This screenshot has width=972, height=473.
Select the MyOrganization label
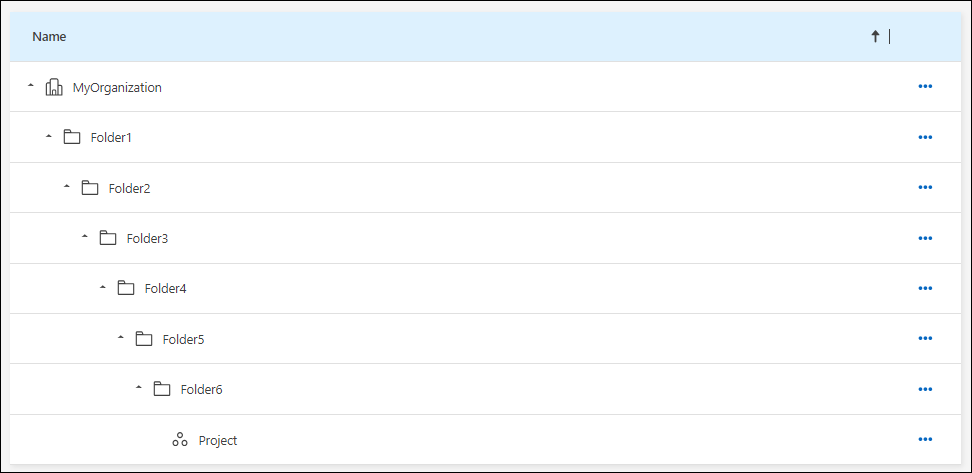pyautogui.click(x=117, y=87)
